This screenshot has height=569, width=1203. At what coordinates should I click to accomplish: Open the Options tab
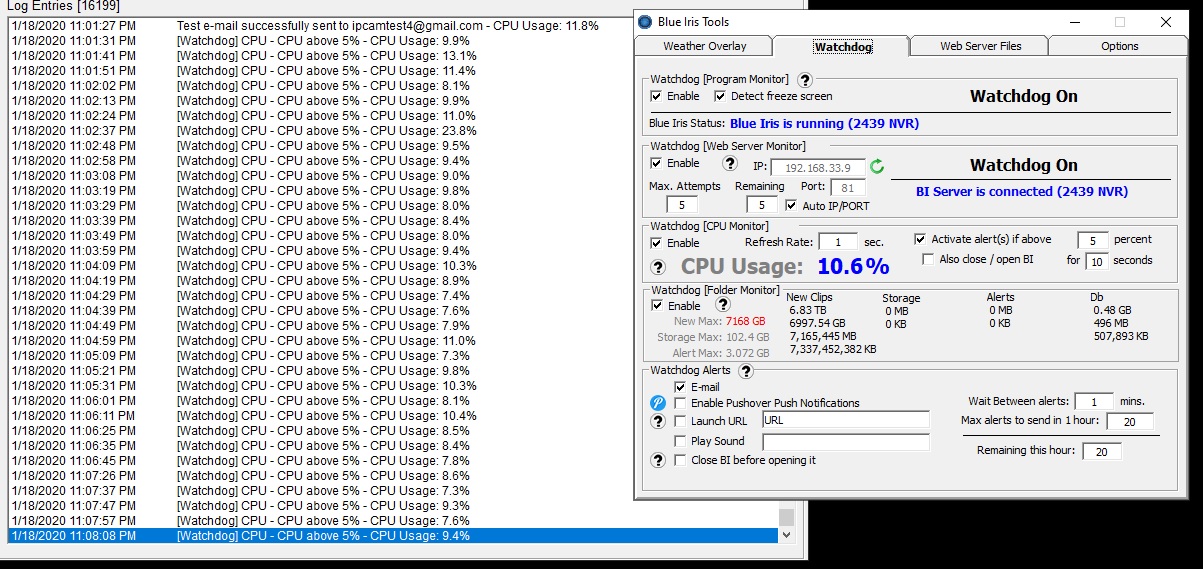point(1120,46)
